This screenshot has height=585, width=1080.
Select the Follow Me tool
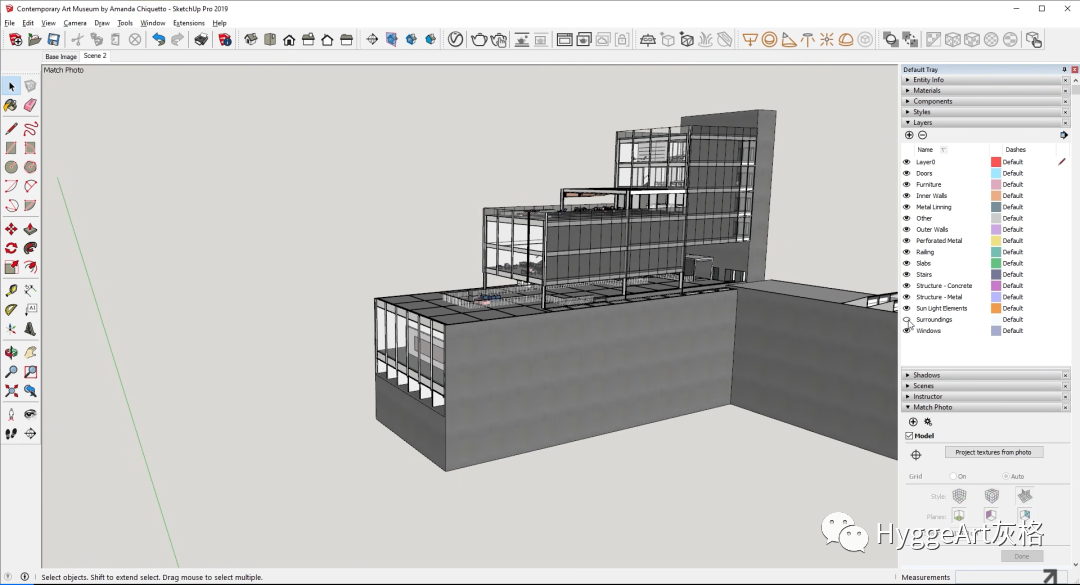point(30,248)
